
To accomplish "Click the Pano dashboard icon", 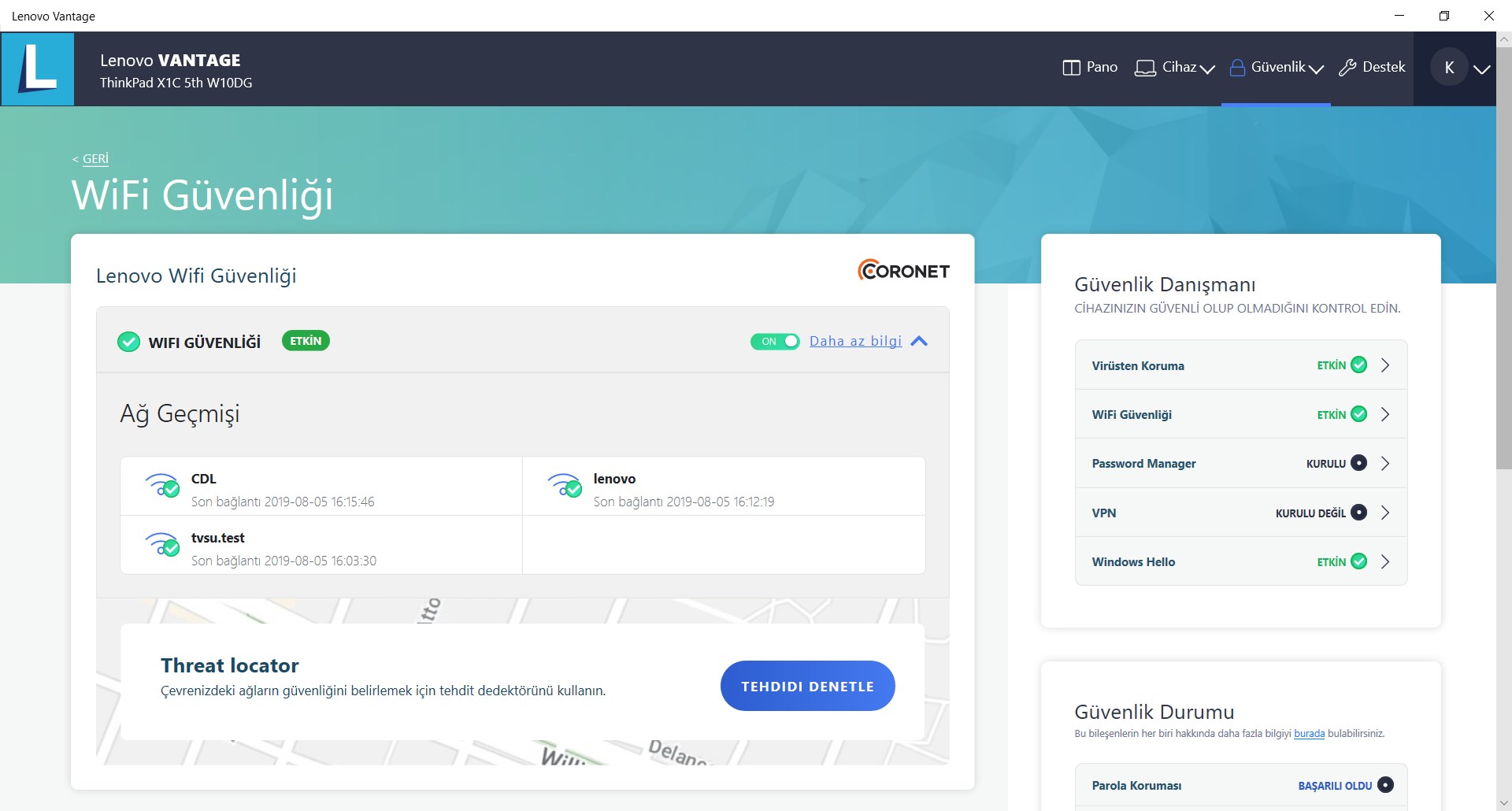I will pos(1071,68).
